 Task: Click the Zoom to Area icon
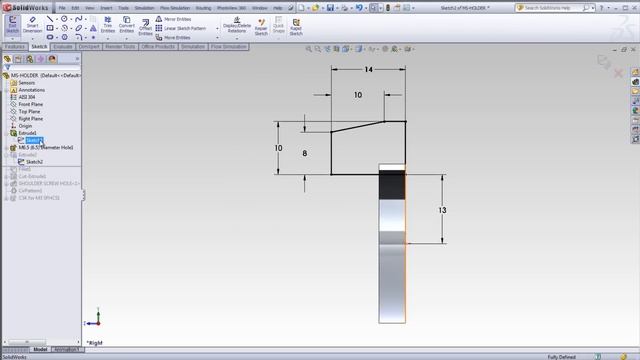[318, 49]
